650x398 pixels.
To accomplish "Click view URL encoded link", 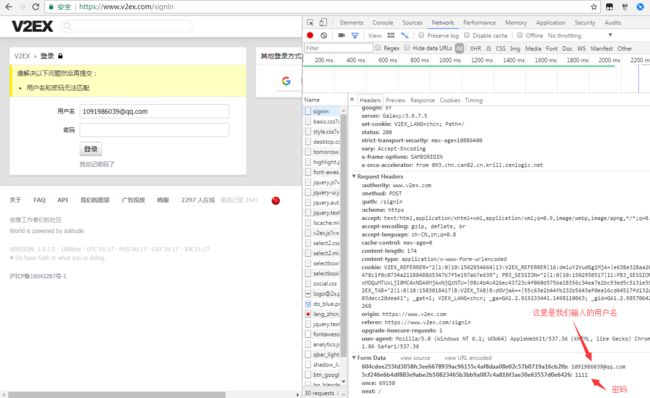I will [x=468, y=358].
